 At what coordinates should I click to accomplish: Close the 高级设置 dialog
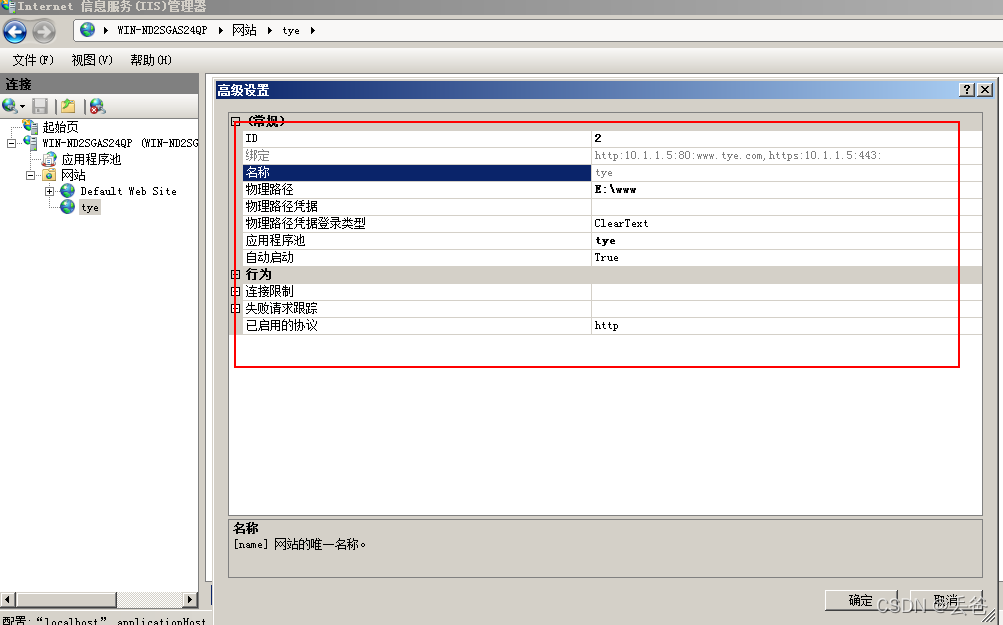click(x=986, y=90)
